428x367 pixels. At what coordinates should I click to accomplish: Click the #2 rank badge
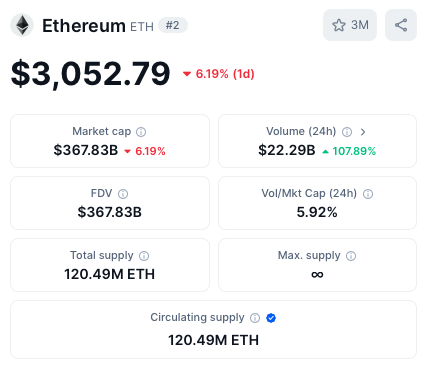point(173,25)
